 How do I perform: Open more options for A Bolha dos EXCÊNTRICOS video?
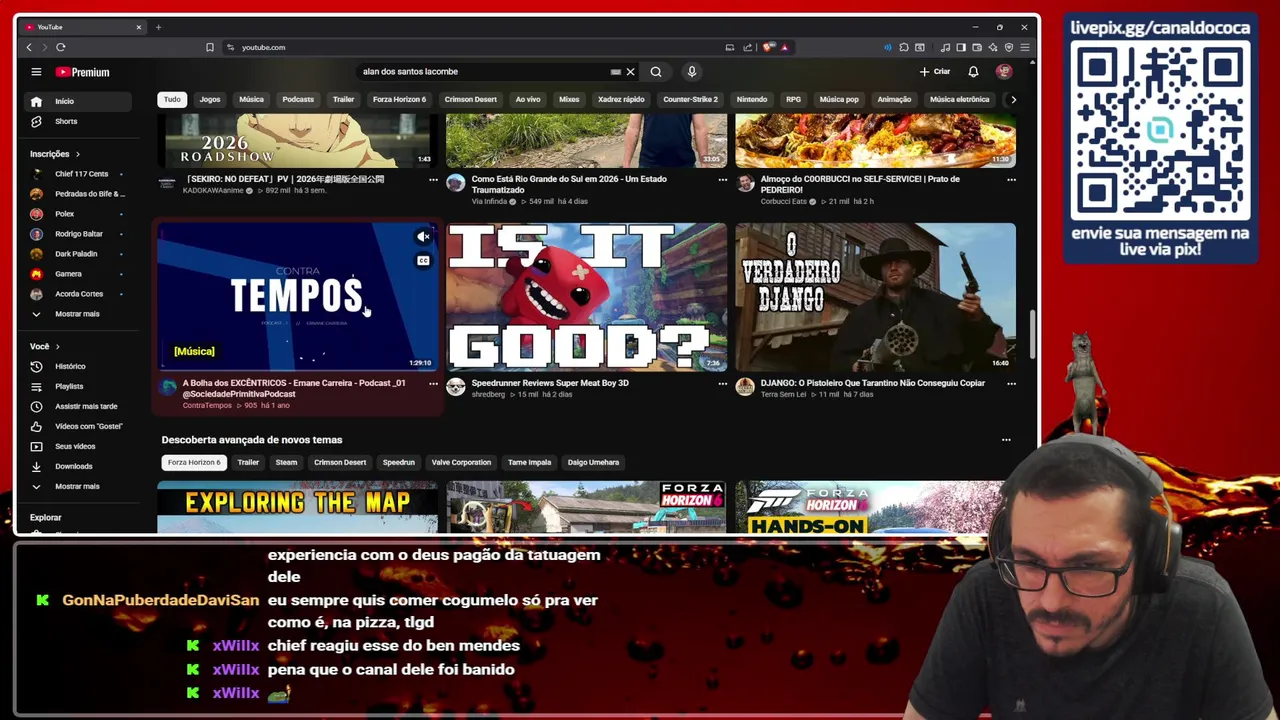[x=433, y=383]
